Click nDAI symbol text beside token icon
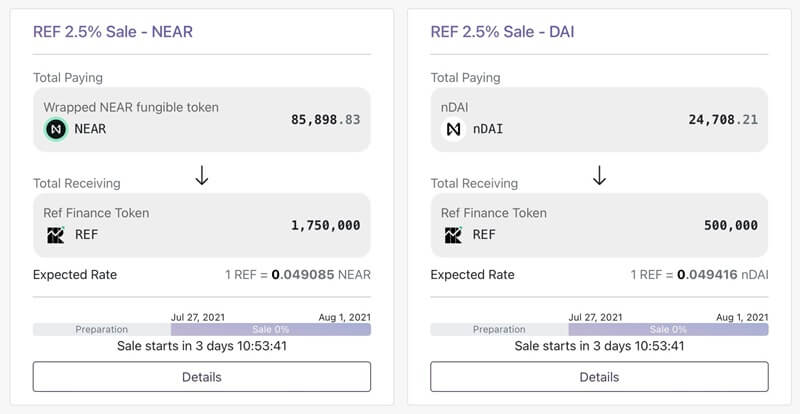This screenshot has height=414, width=800. coord(488,129)
